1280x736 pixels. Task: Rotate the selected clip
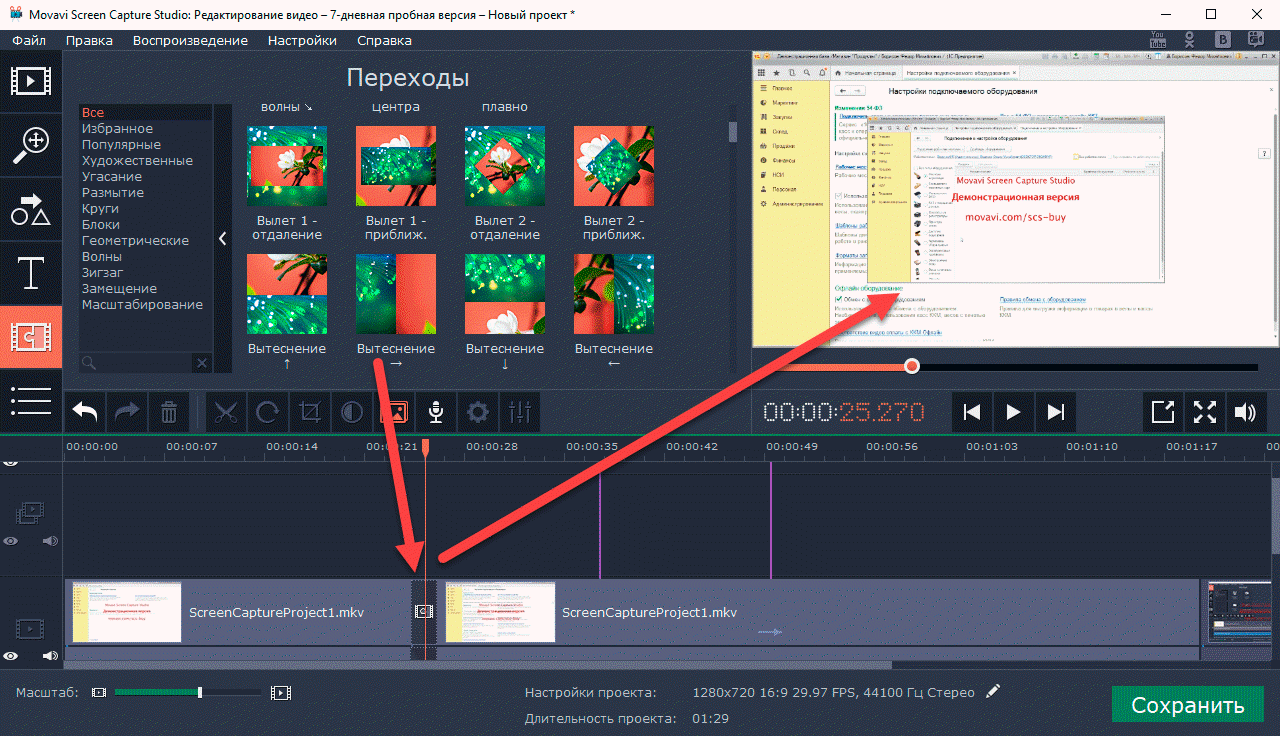[x=269, y=411]
